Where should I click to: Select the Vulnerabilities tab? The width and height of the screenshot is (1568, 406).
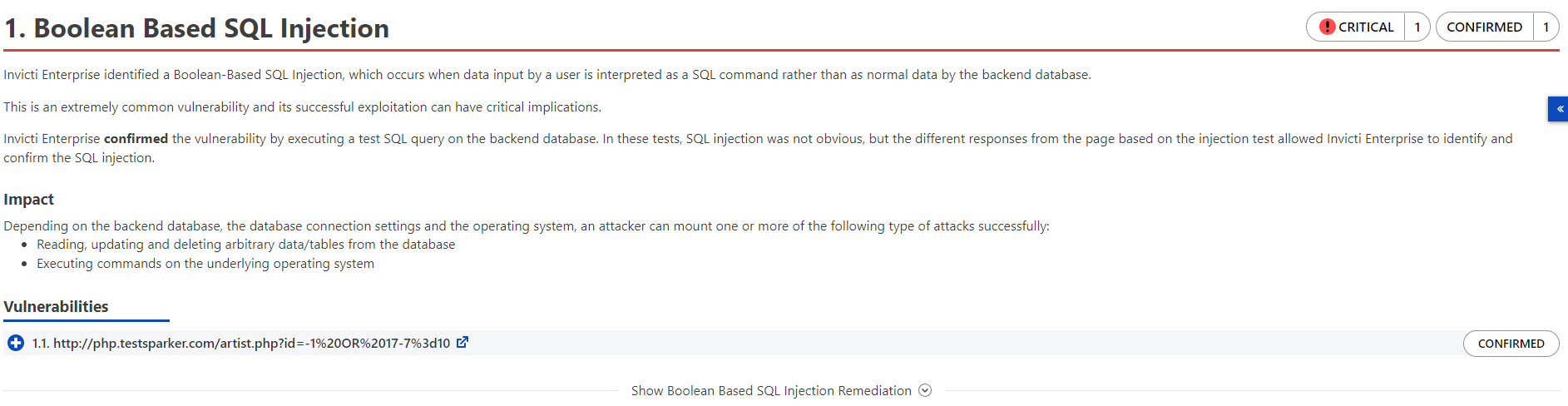pos(56,306)
